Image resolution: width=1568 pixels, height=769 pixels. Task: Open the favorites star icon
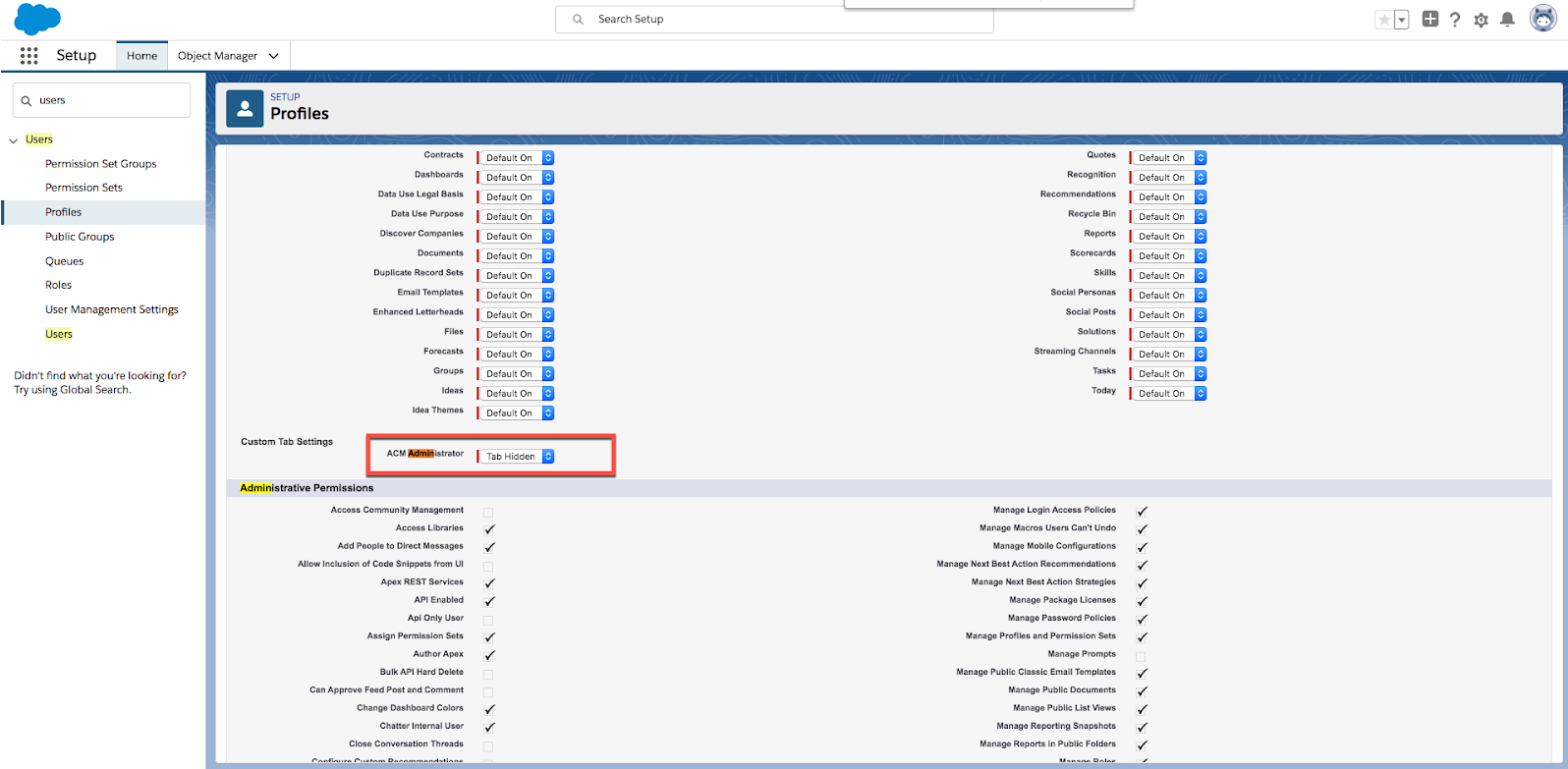pyautogui.click(x=1384, y=20)
